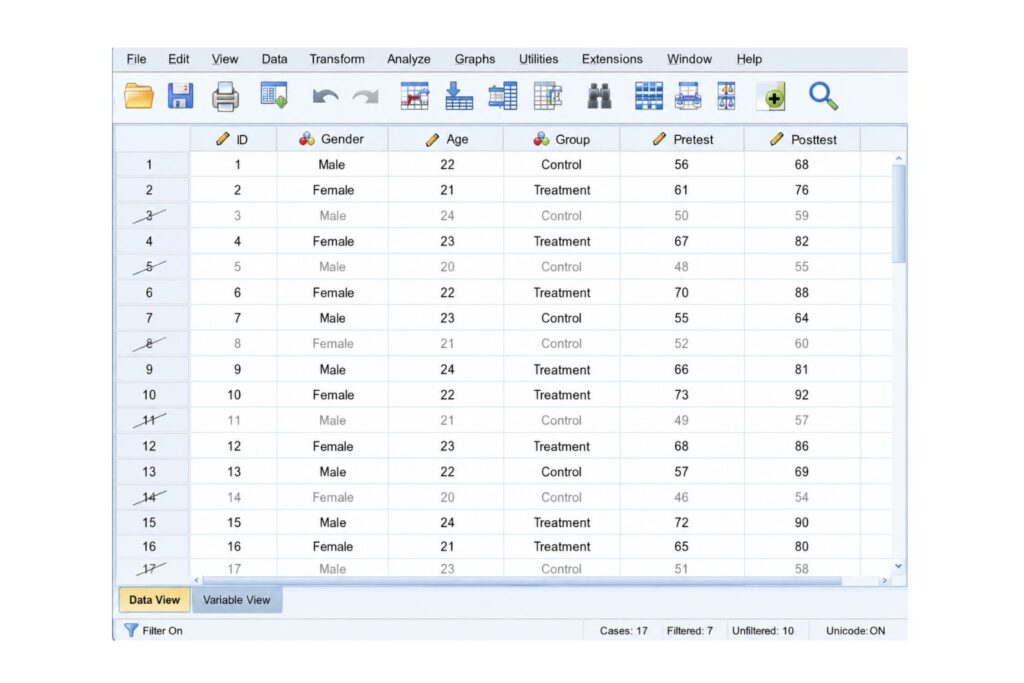1024x683 pixels.
Task: Click the horizontal scrollbar thumb
Action: [x=521, y=580]
